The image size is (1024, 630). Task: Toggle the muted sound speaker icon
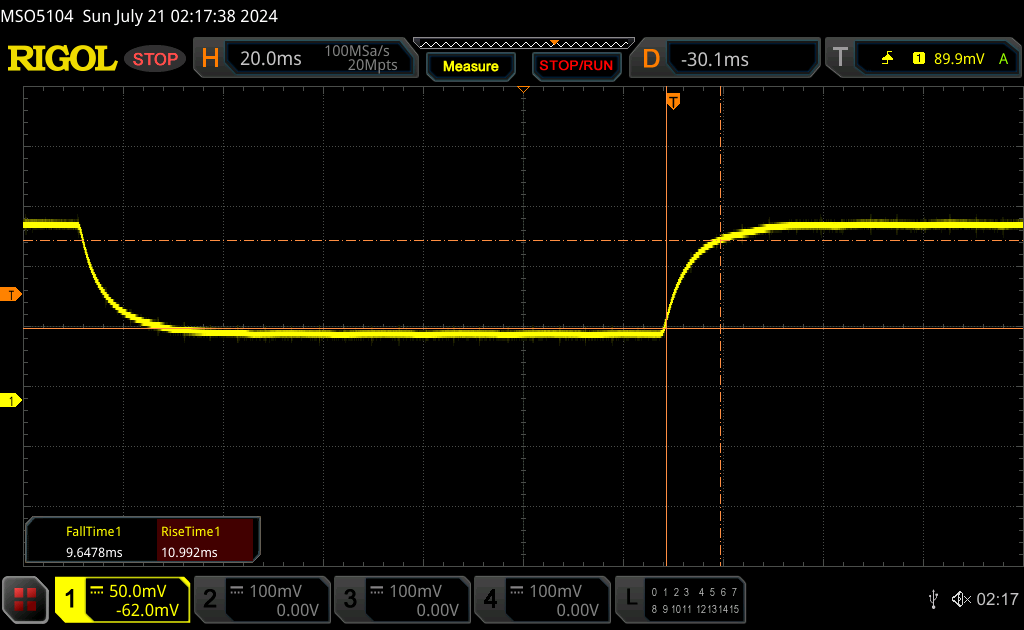pyautogui.click(x=961, y=599)
